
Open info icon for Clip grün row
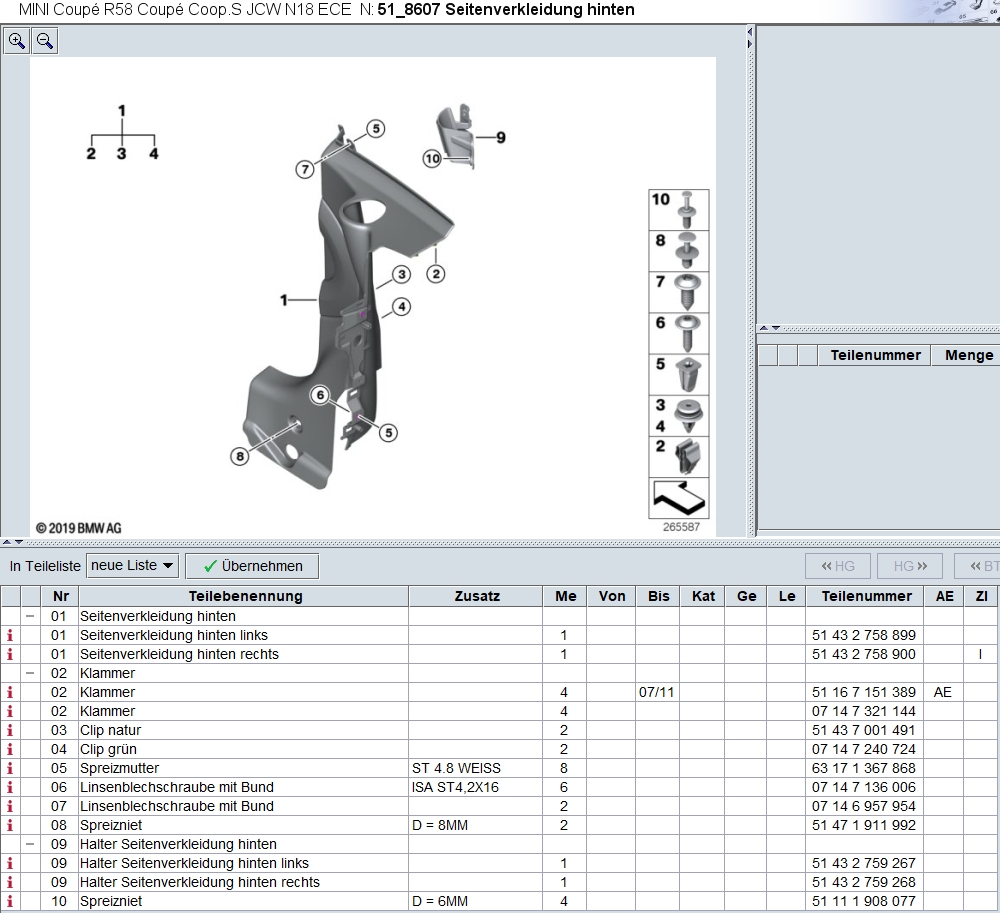pyautogui.click(x=11, y=749)
